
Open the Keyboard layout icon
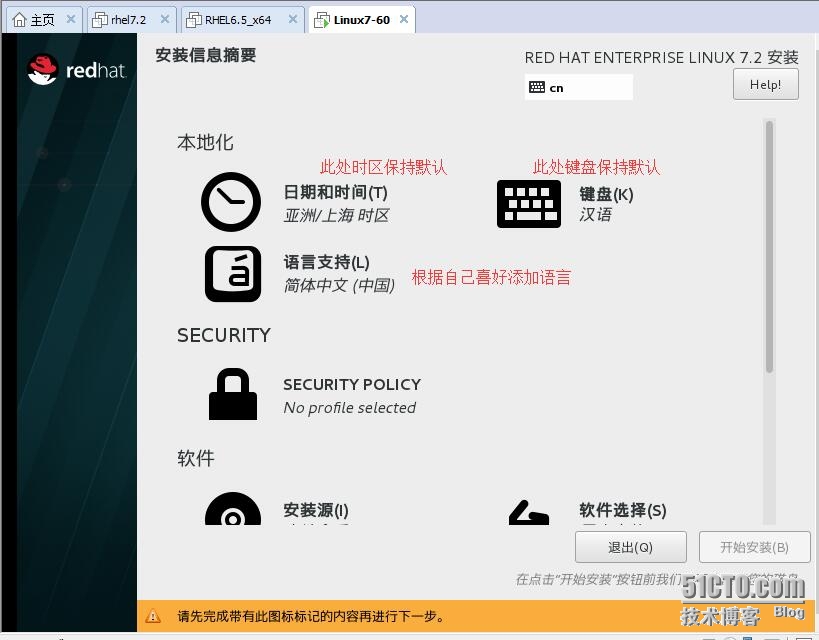(529, 204)
